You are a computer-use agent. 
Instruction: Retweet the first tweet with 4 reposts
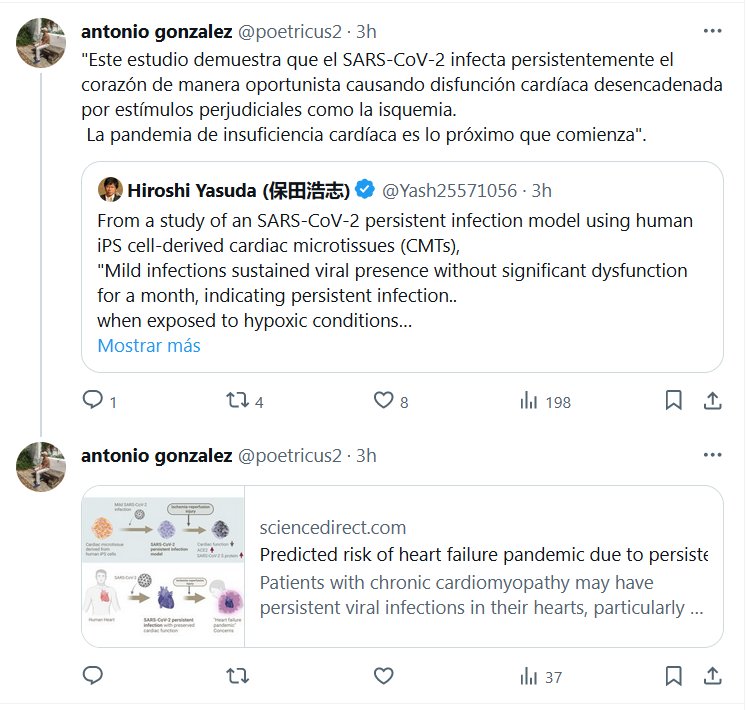click(x=237, y=401)
